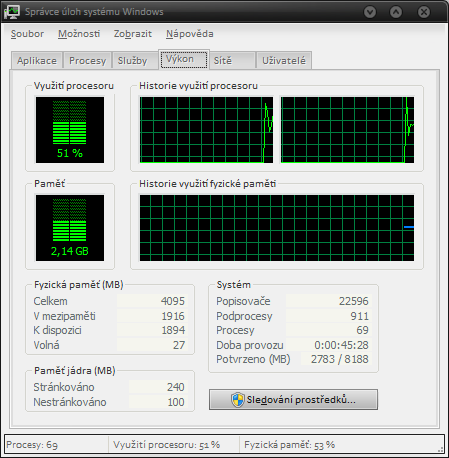449x458 pixels.
Task: Click the window resize grip in status bar
Action: click(x=440, y=449)
